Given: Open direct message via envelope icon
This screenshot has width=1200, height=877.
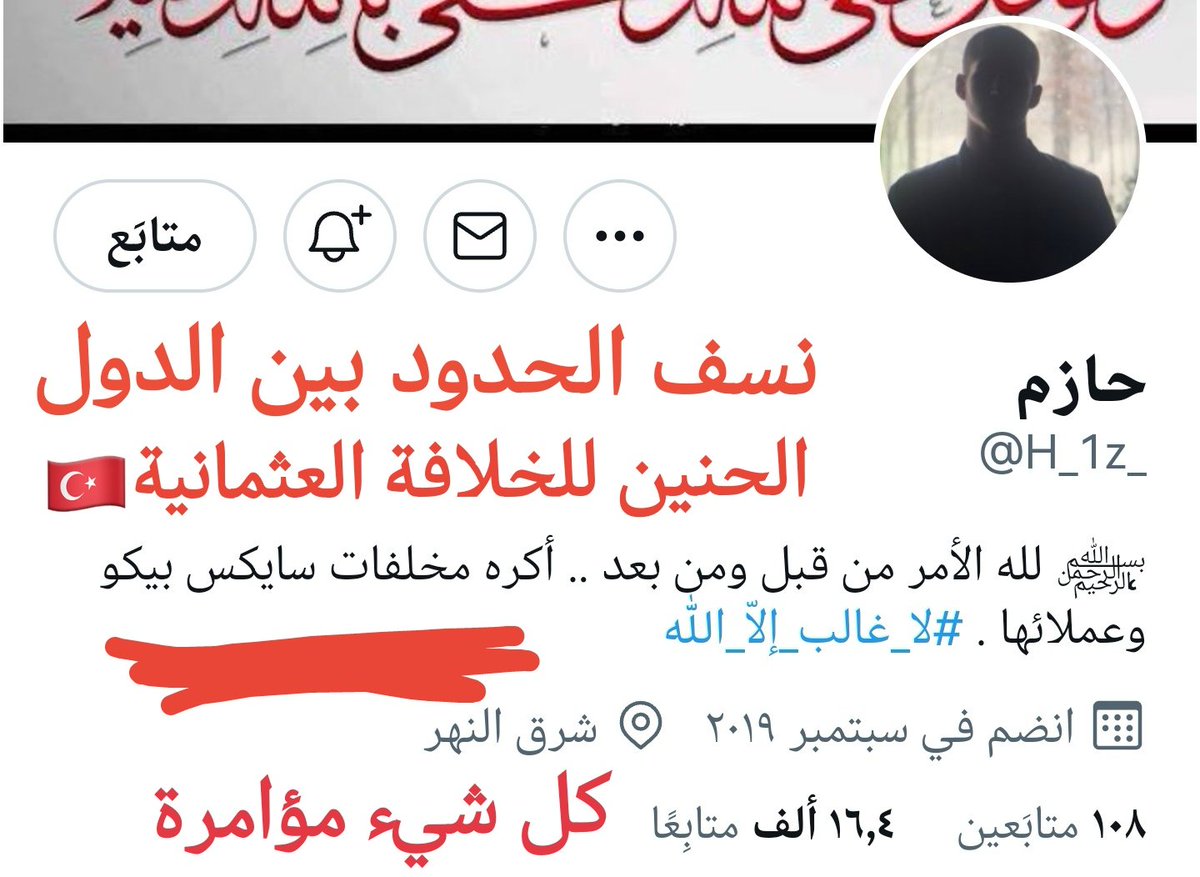Looking at the screenshot, I should pyautogui.click(x=479, y=236).
